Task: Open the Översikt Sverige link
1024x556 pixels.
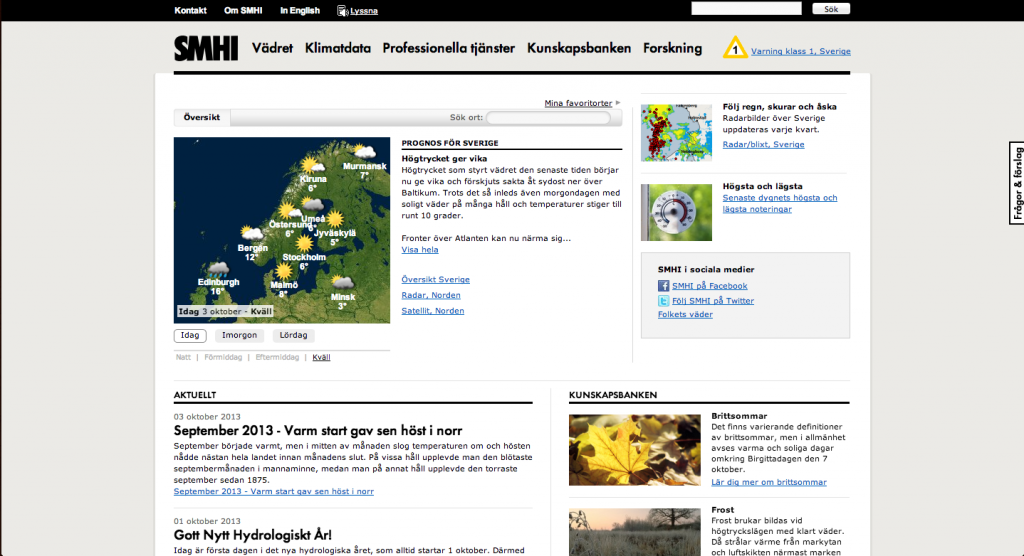Action: [436, 280]
